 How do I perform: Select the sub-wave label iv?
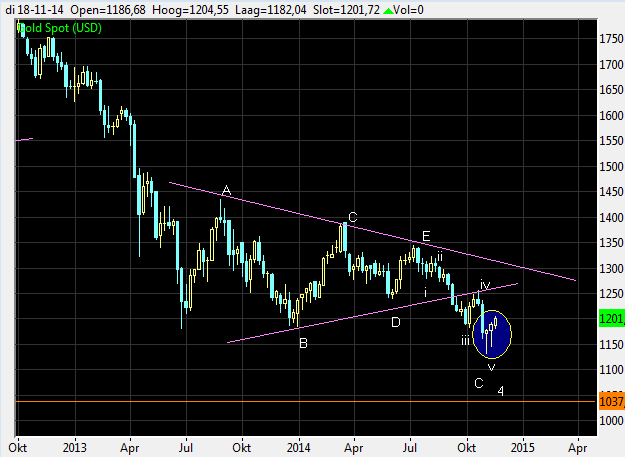coord(484,285)
